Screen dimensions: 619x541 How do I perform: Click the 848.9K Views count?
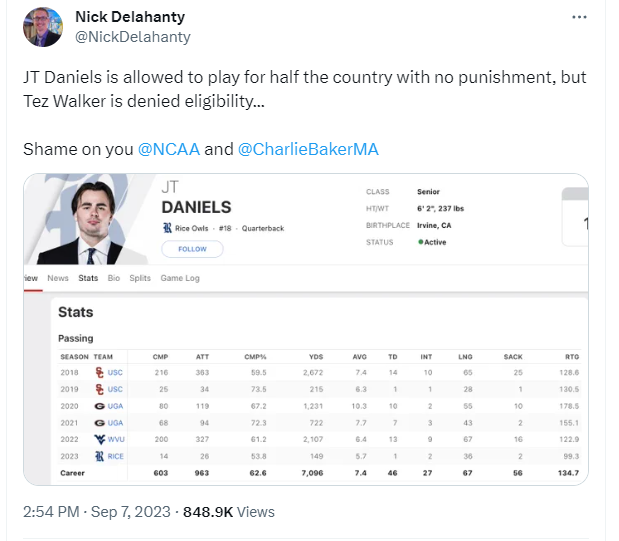[229, 511]
